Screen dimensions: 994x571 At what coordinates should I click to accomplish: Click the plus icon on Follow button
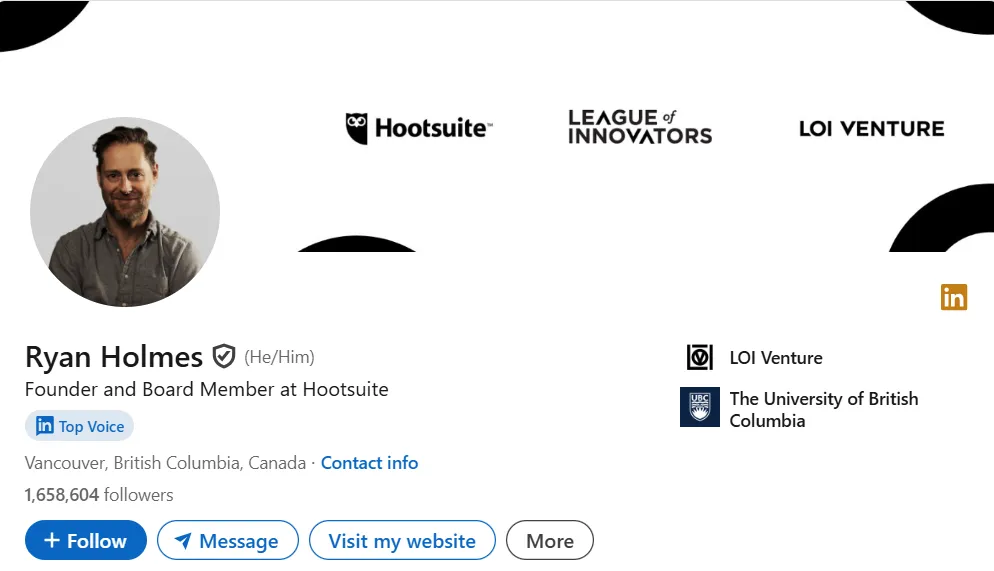[x=52, y=540]
